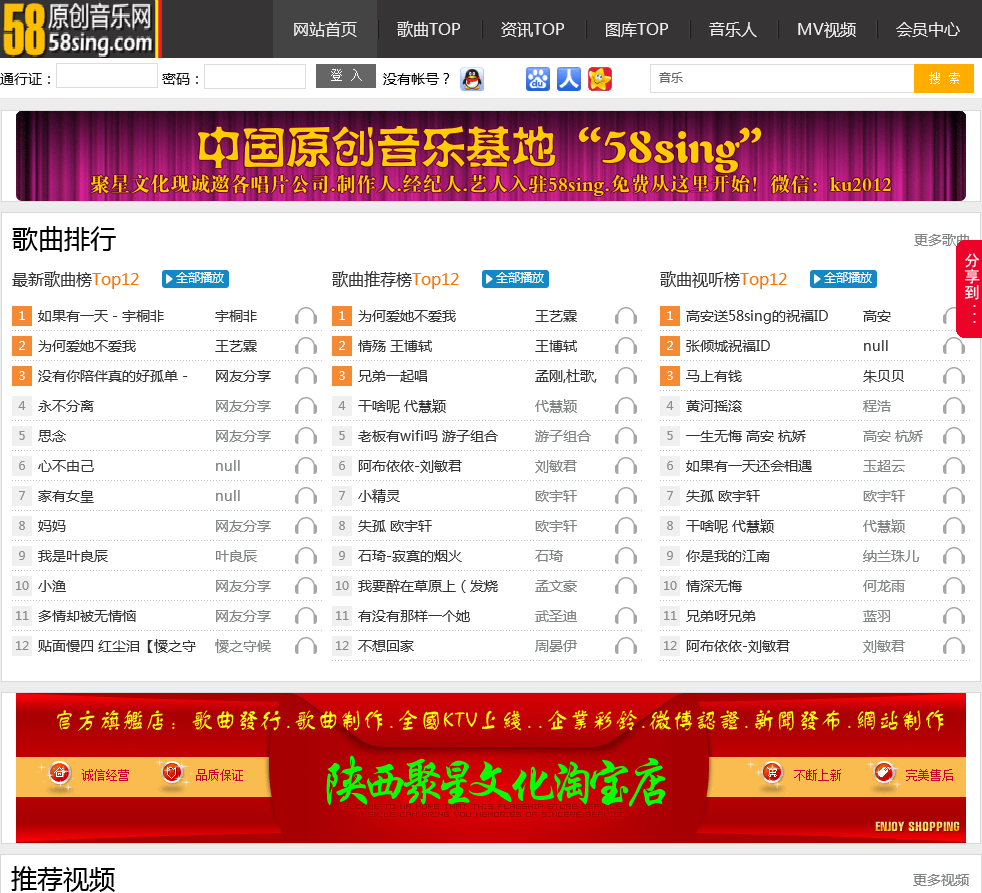Open song 情深无悔
Viewport: 982px width, 893px height.
coord(714,586)
